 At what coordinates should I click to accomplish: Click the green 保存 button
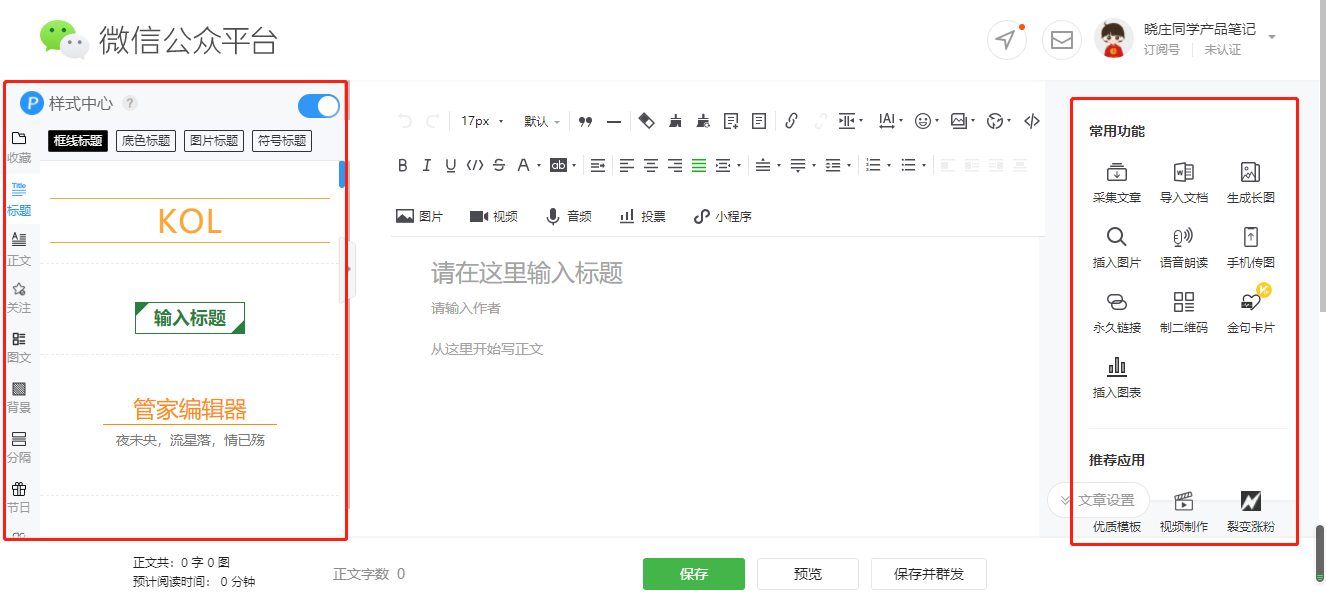694,574
